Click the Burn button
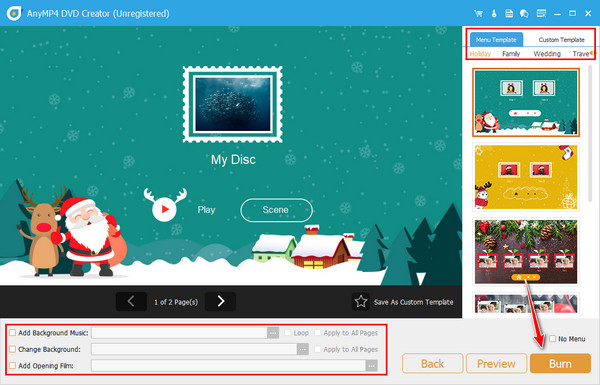Screen dimensions: 600x385 [560, 363]
